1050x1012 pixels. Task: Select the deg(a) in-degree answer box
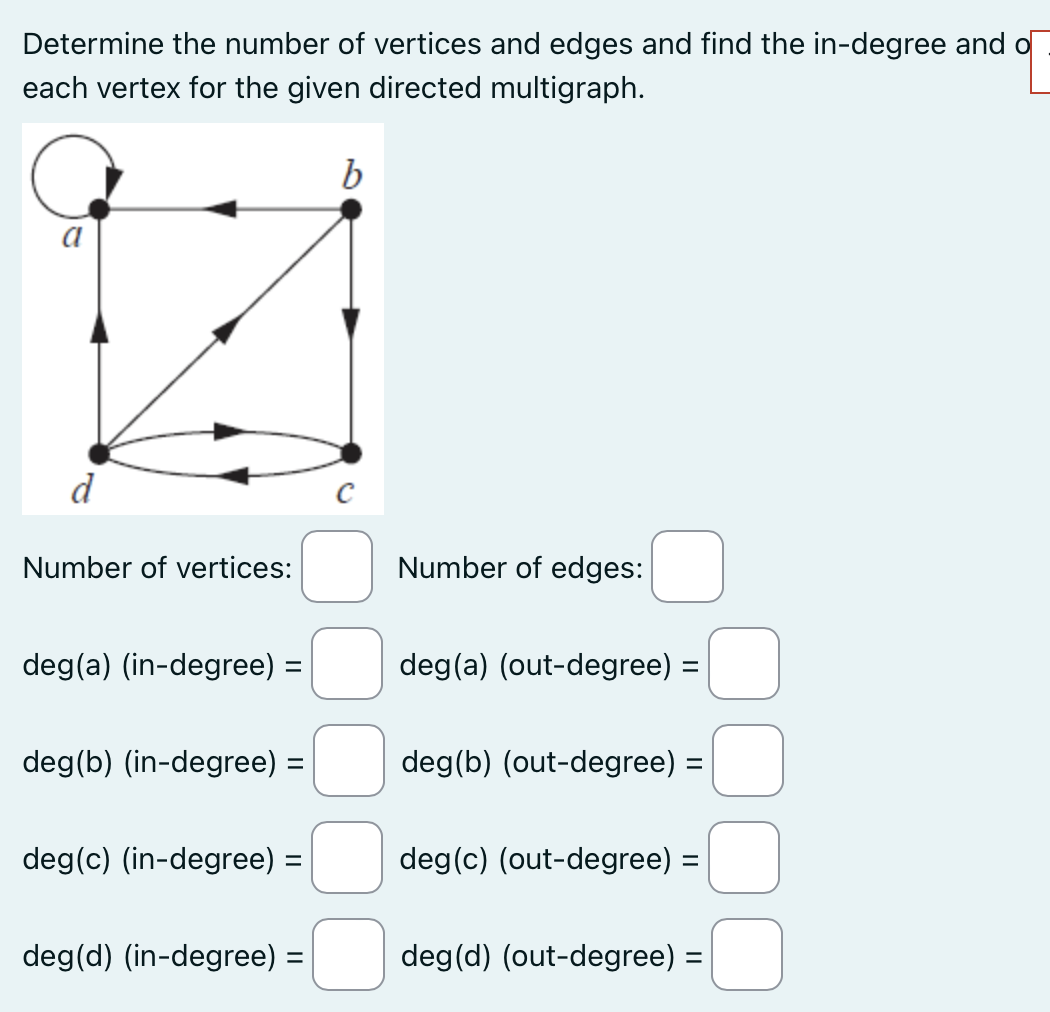345,665
